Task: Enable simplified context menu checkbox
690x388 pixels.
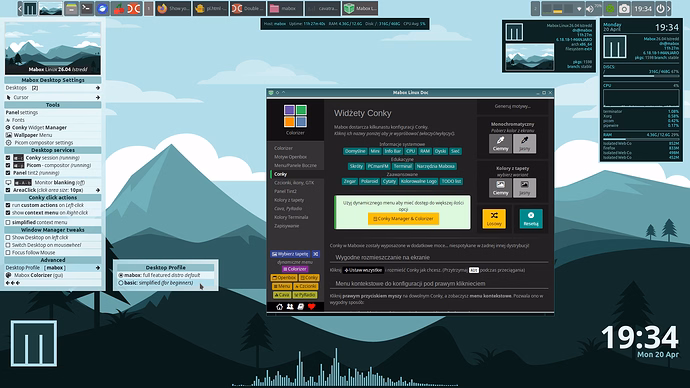Action: tap(8, 222)
